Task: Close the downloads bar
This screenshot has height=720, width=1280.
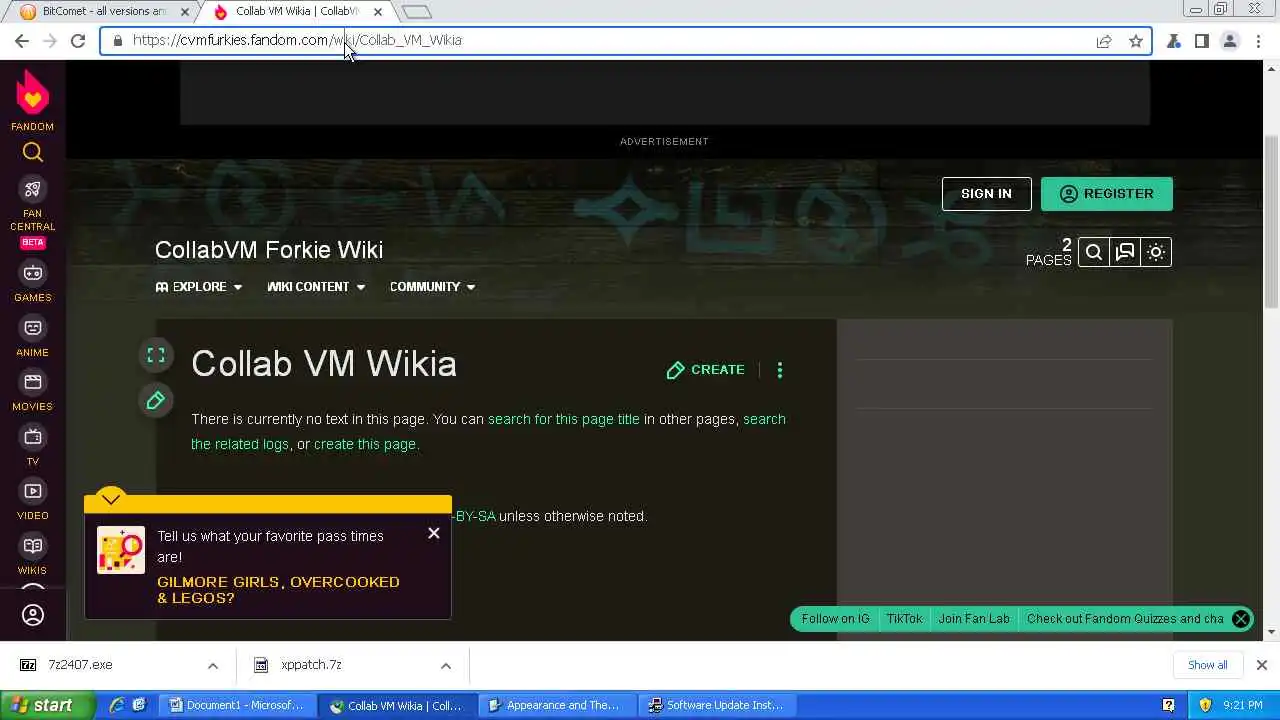Action: tap(1262, 665)
